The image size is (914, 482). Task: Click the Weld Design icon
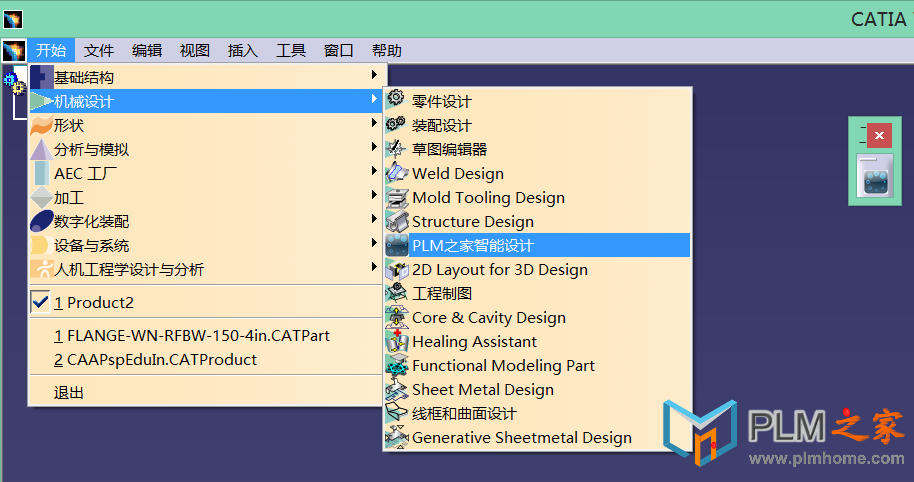coord(396,173)
